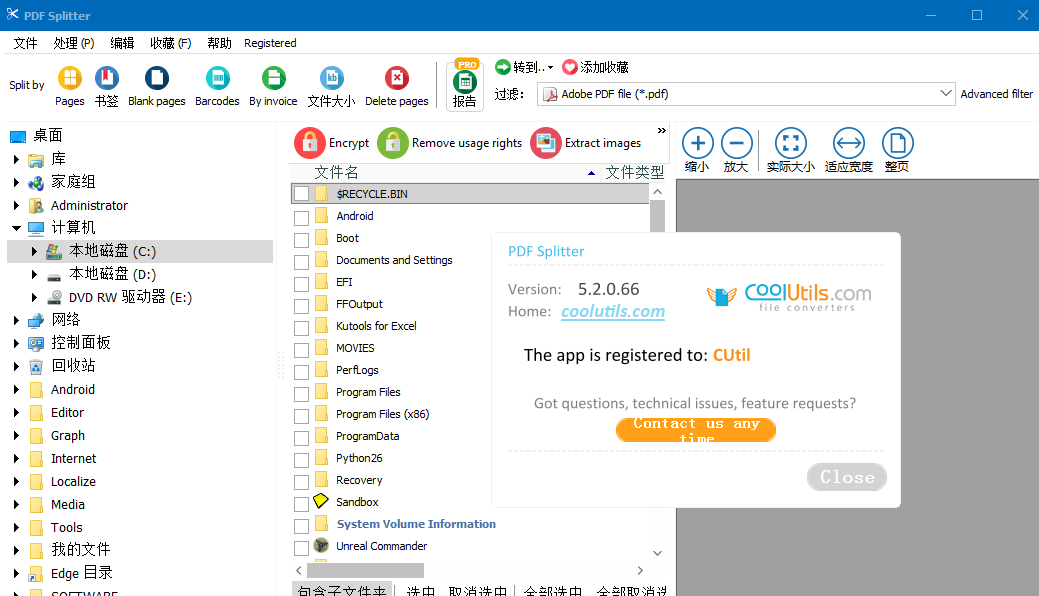The image size is (1039, 596).
Task: Check the Sandbox folder checkbox
Action: point(302,502)
